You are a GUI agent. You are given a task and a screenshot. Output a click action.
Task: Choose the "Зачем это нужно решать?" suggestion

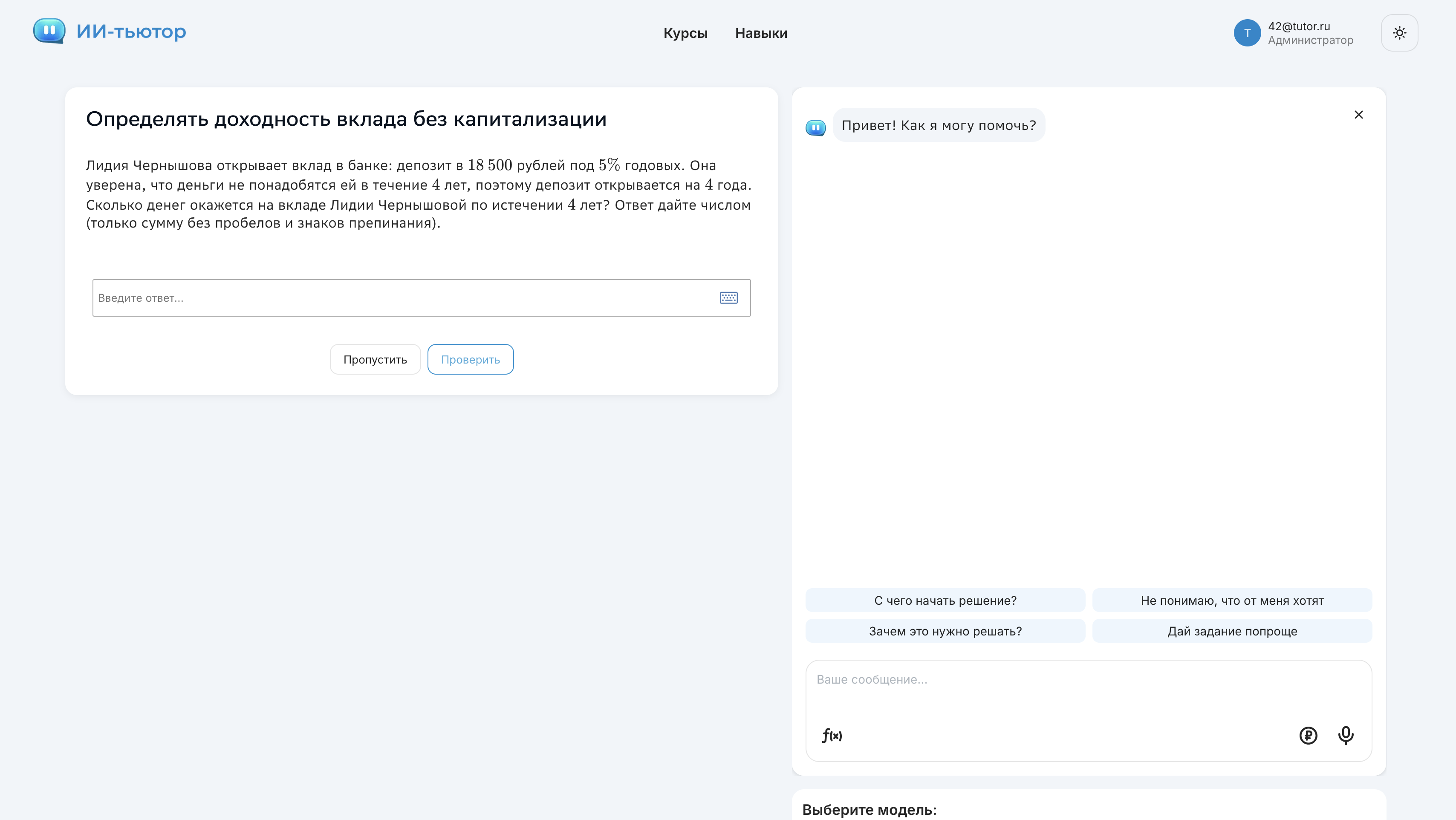tap(945, 631)
